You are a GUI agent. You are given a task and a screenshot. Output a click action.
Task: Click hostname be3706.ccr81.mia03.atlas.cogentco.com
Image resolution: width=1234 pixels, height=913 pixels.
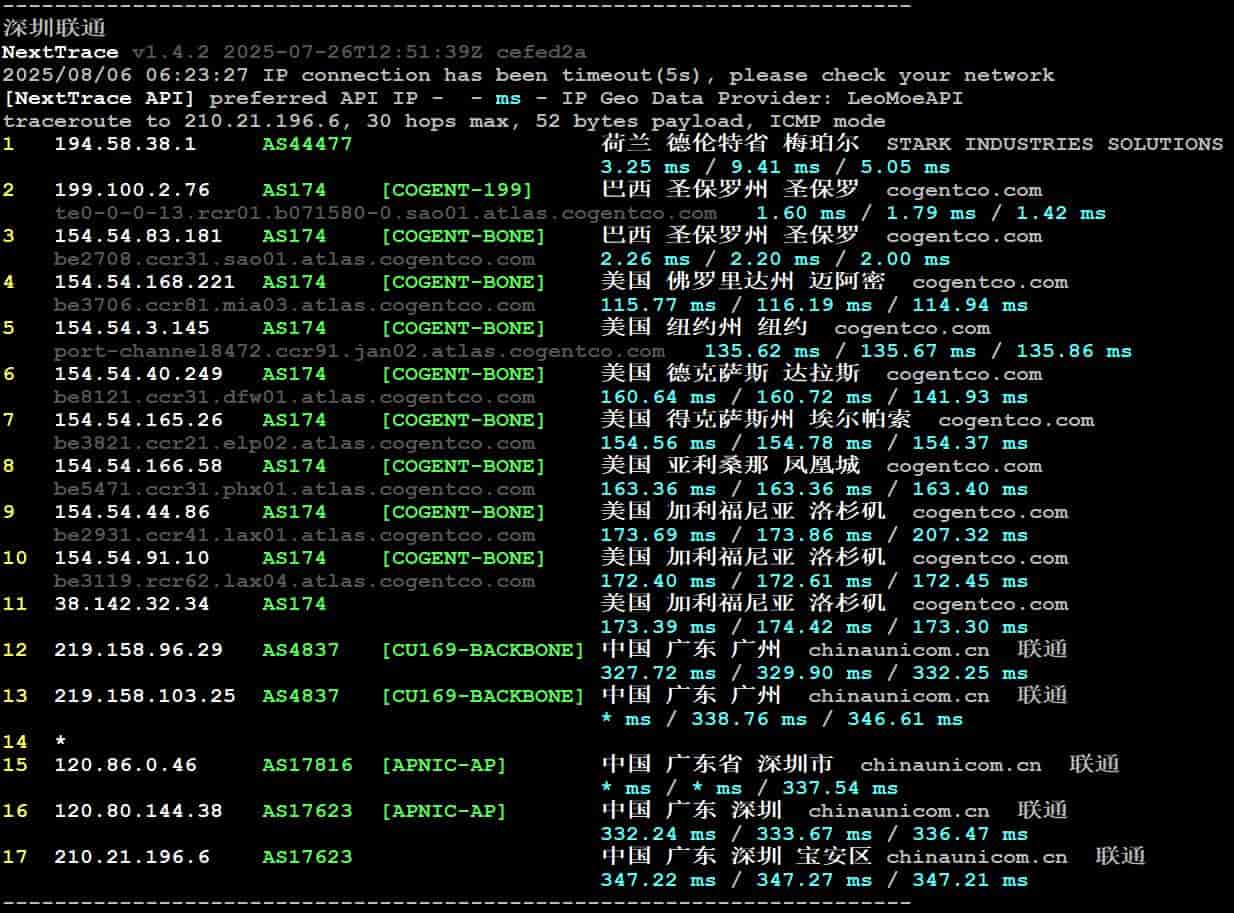tap(294, 305)
